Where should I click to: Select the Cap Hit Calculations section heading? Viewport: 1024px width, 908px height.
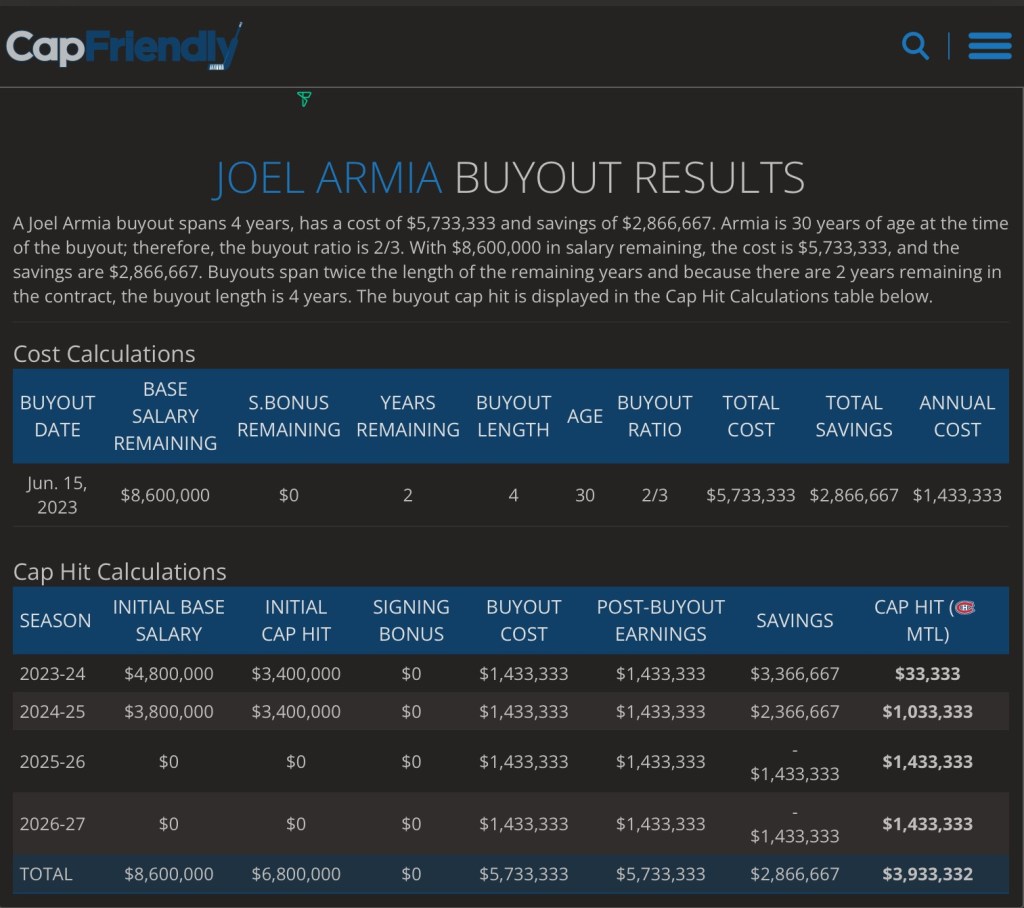pyautogui.click(x=120, y=571)
